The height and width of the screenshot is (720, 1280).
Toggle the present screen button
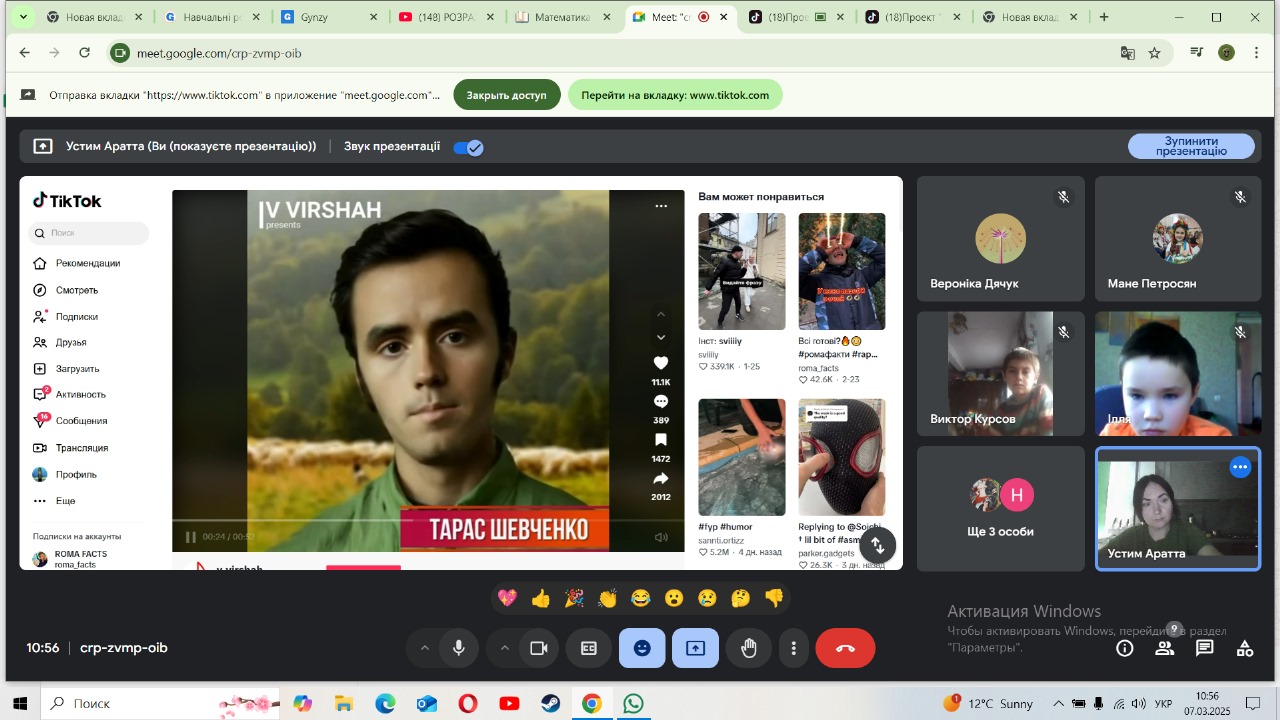695,648
